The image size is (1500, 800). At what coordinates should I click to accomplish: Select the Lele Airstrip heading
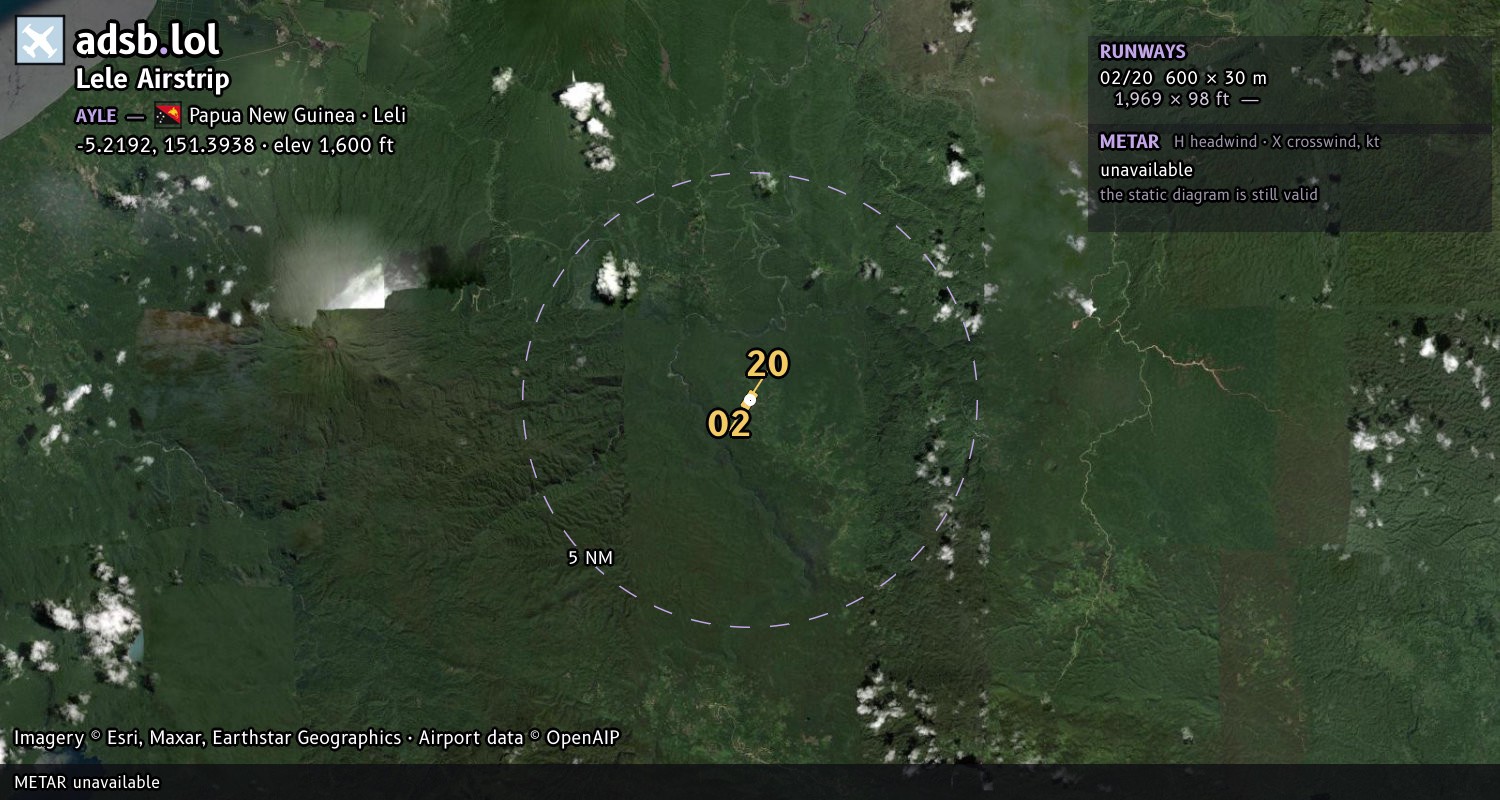click(x=153, y=79)
